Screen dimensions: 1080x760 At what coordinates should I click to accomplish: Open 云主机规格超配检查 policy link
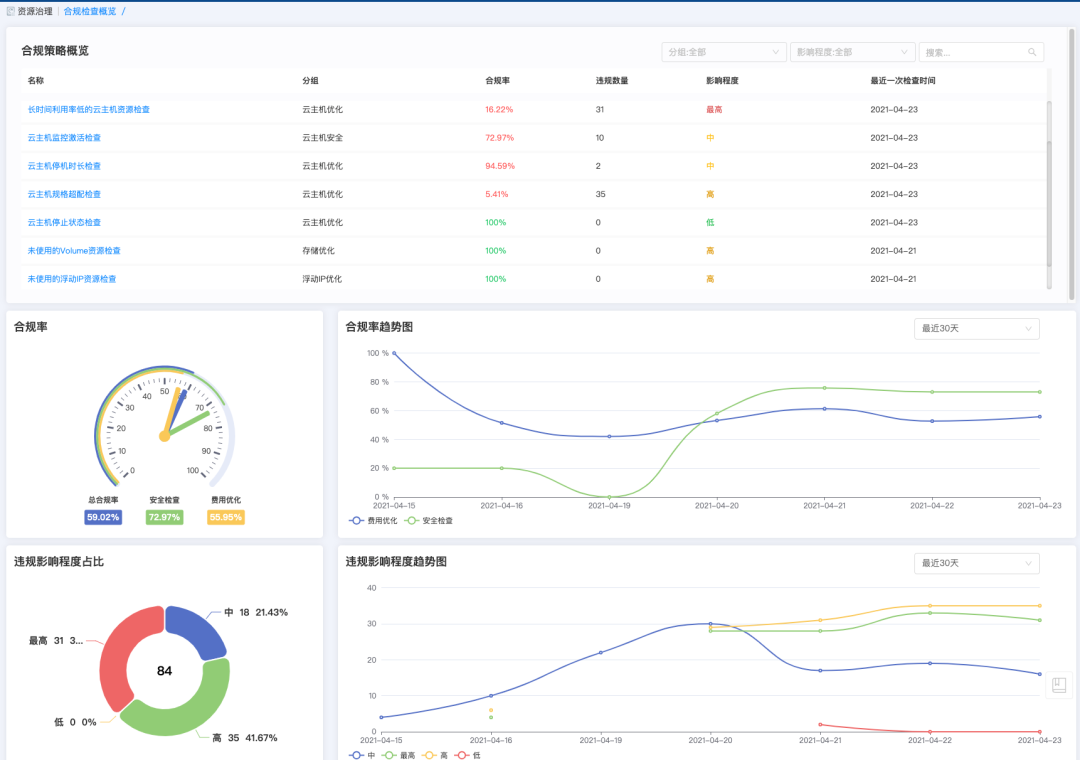click(x=64, y=194)
